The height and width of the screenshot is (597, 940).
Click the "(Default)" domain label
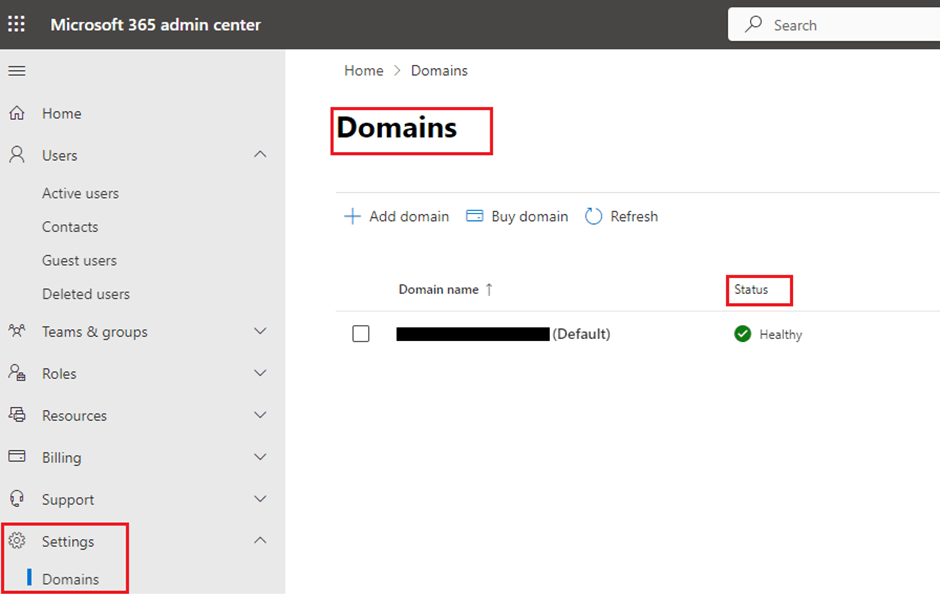[x=582, y=334]
